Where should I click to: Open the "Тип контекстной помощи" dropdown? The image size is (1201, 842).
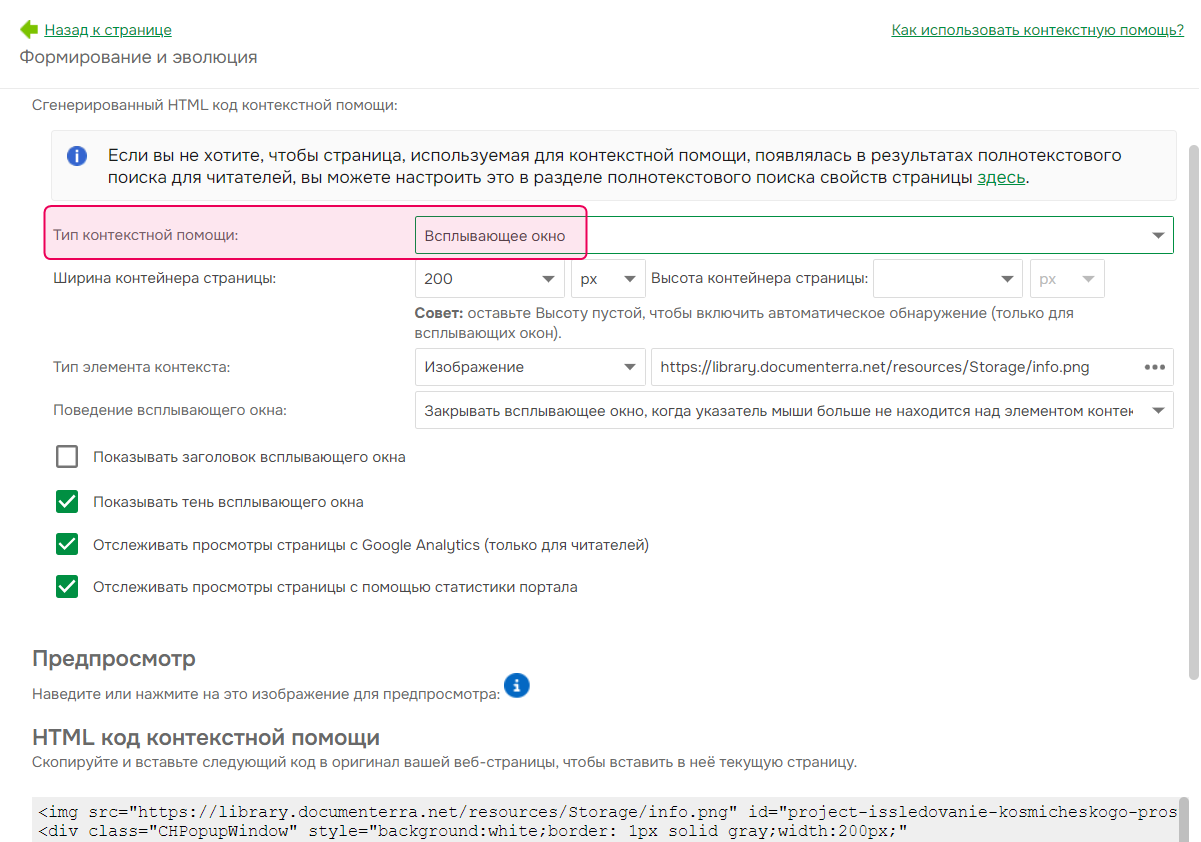(x=1158, y=234)
